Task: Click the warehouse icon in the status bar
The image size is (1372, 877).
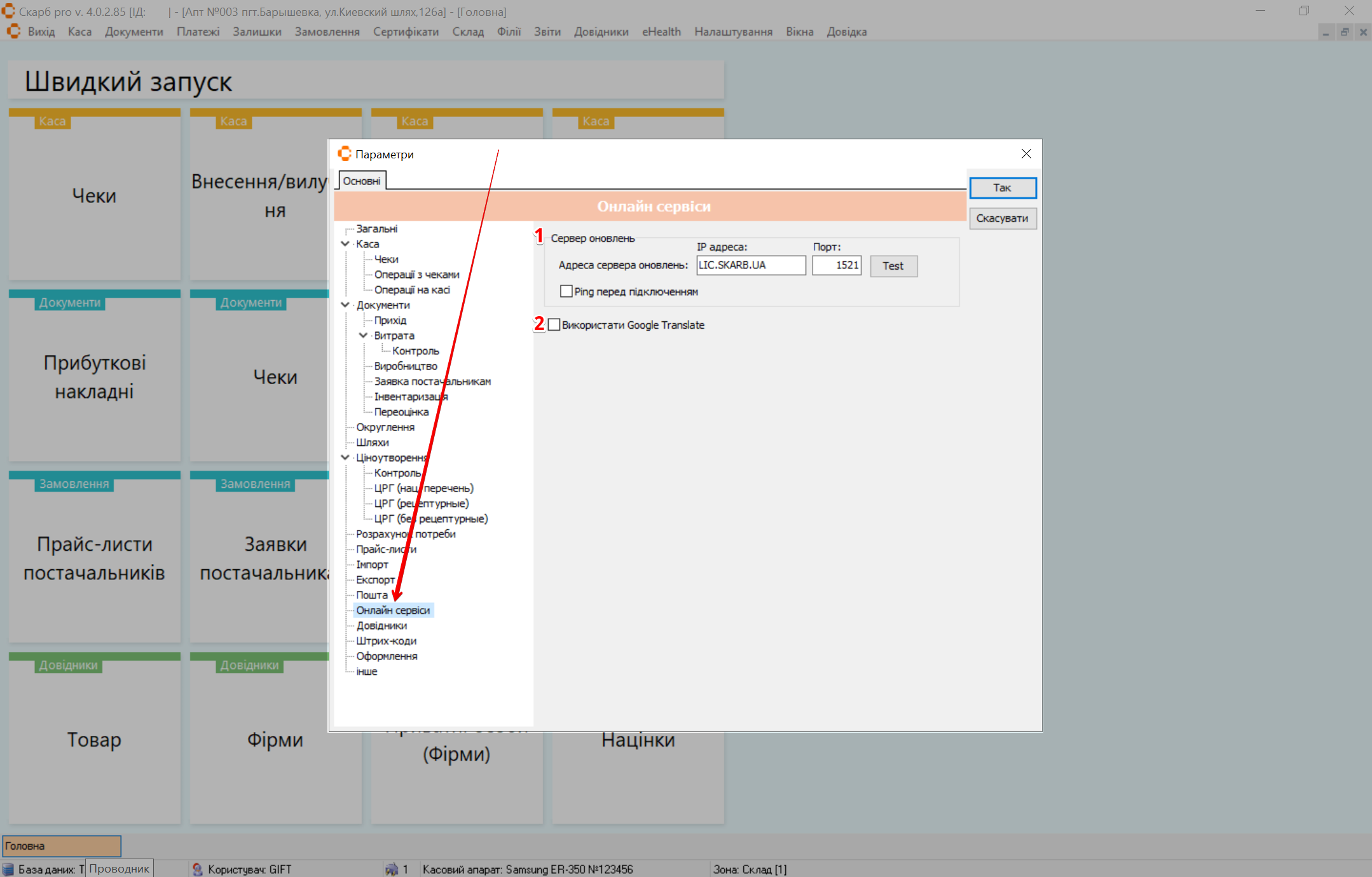Action: (392, 869)
